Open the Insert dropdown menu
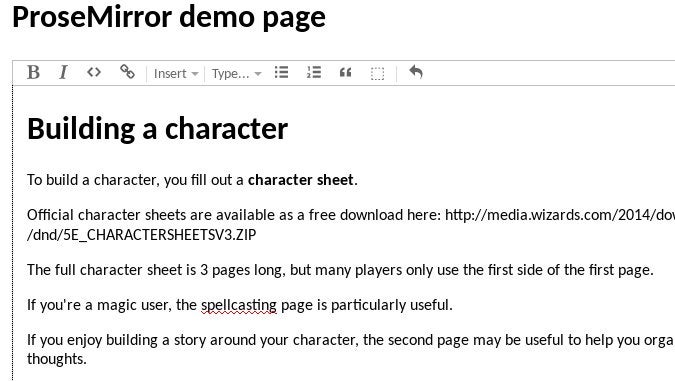 (176, 74)
